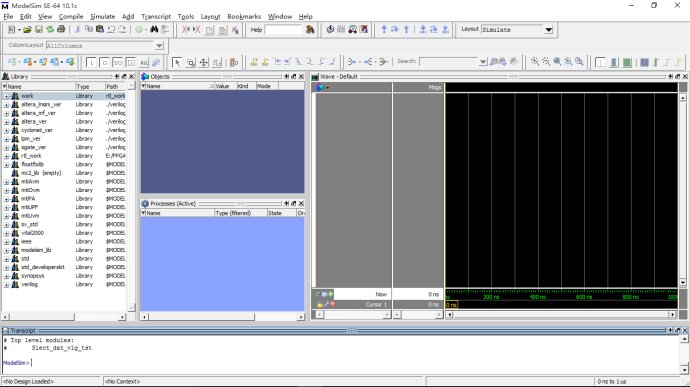Viewport: 690px width, 387px height.
Task: Click the Find Previous Transition icon
Action: point(277,62)
